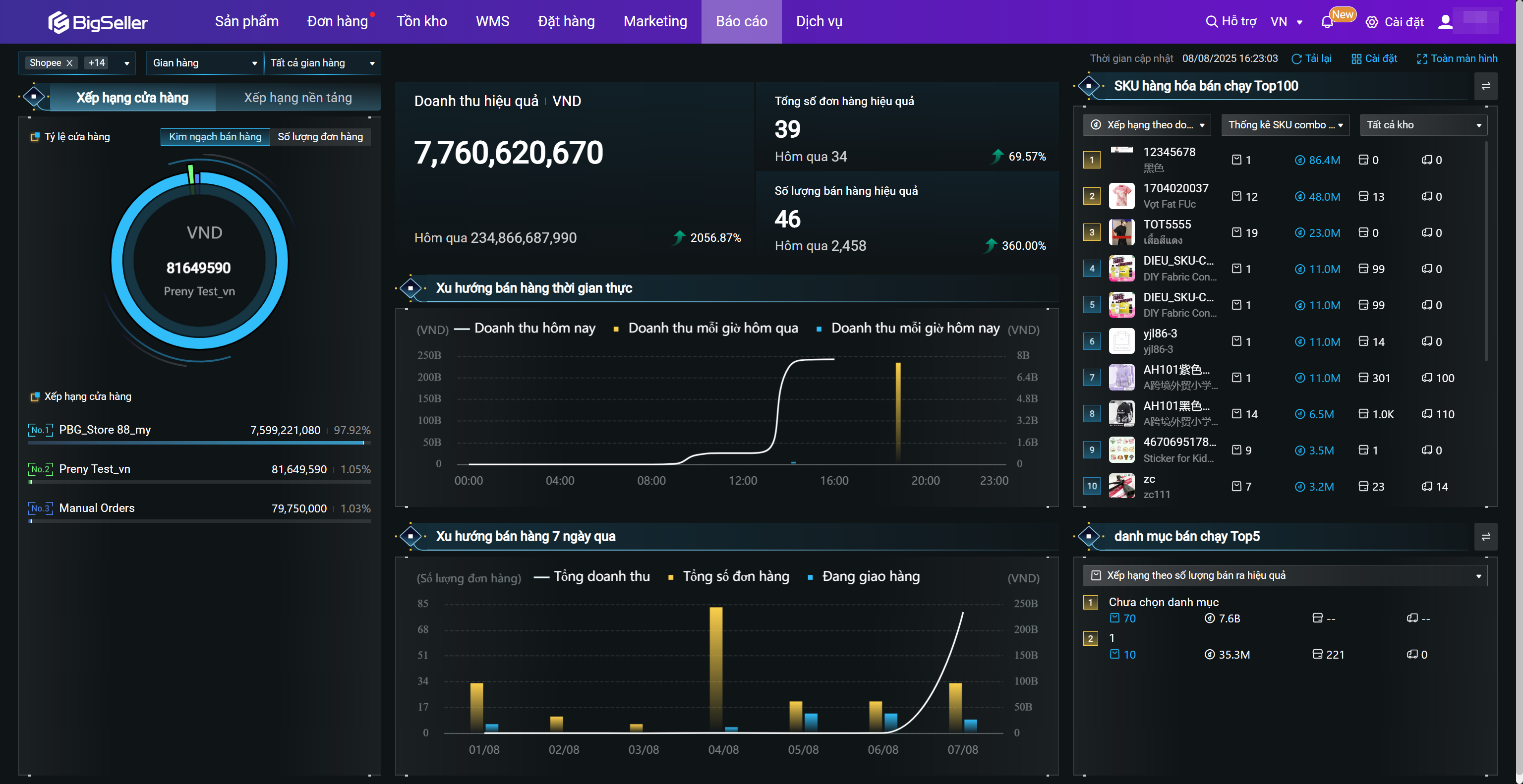Screen dimensions: 1523x784
Task: Click the notification bell icon
Action: 1327,22
